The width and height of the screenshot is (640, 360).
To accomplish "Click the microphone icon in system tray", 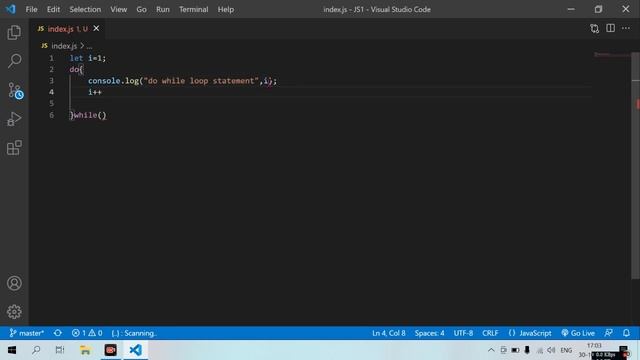I will coord(527,350).
